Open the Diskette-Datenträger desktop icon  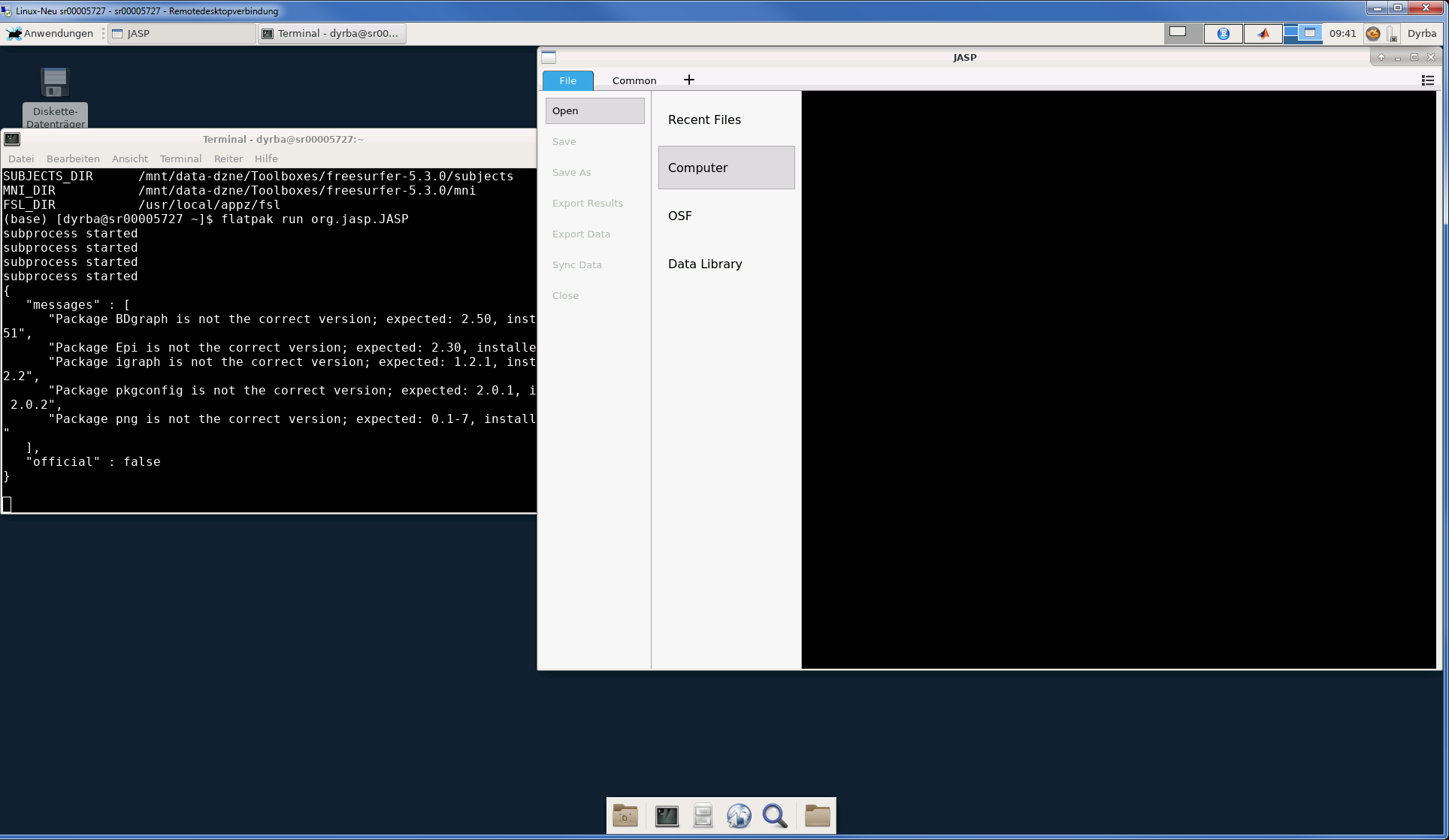pos(56,83)
